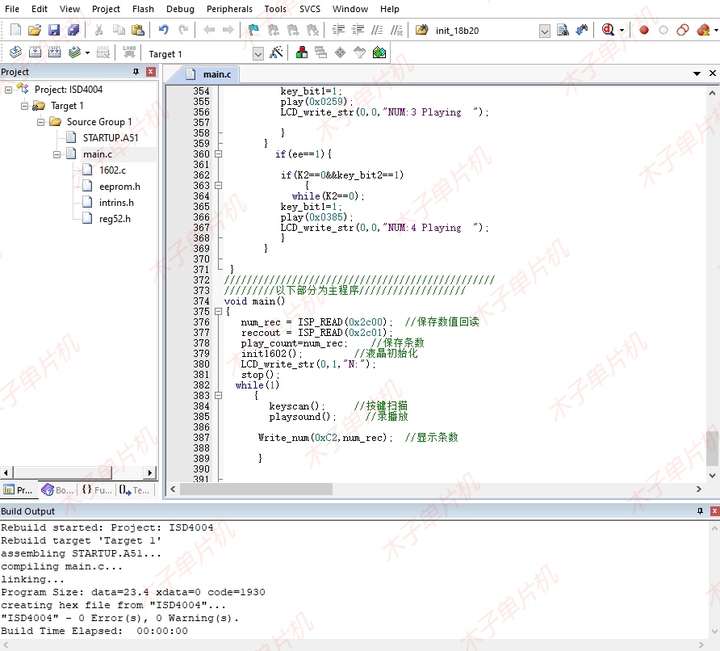Open Manage Run-Time Environment icon

[x=340, y=53]
